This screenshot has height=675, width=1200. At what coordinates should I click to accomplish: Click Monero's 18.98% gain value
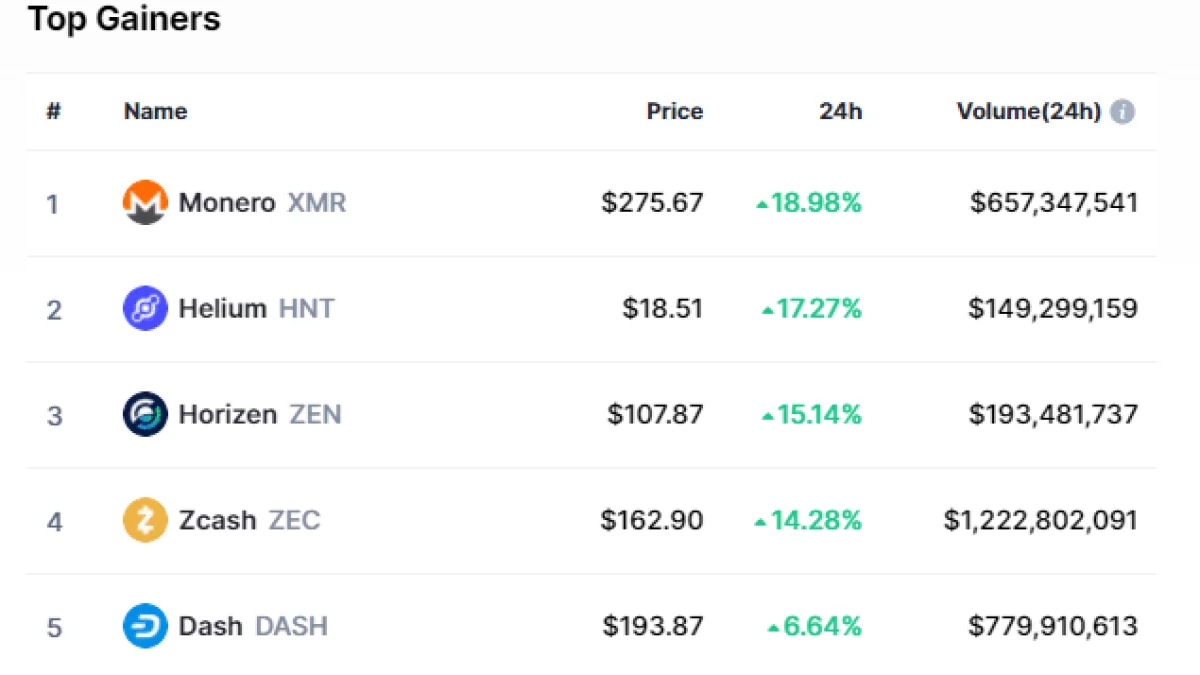pos(815,203)
